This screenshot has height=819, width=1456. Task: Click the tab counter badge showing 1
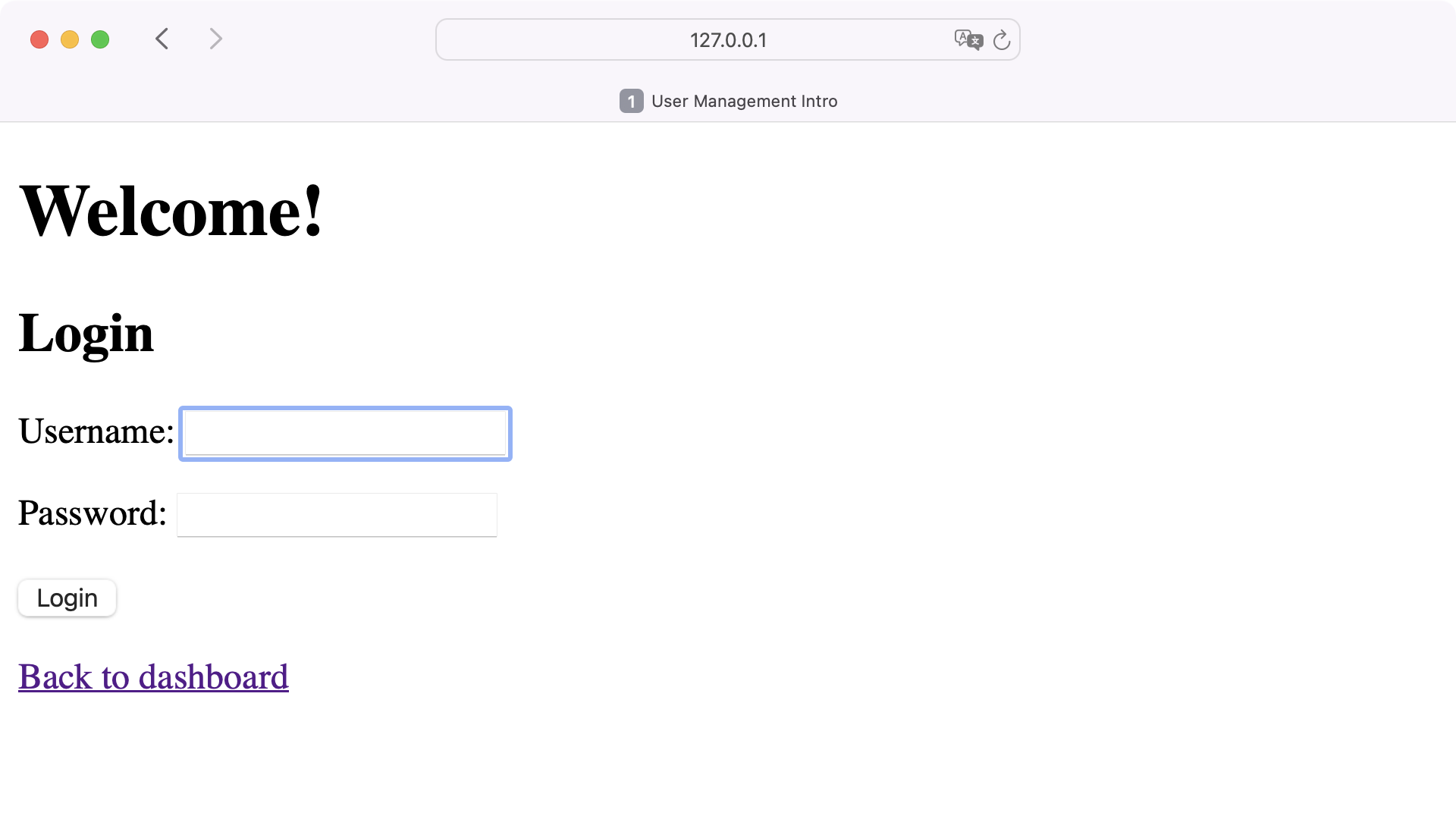coord(631,101)
